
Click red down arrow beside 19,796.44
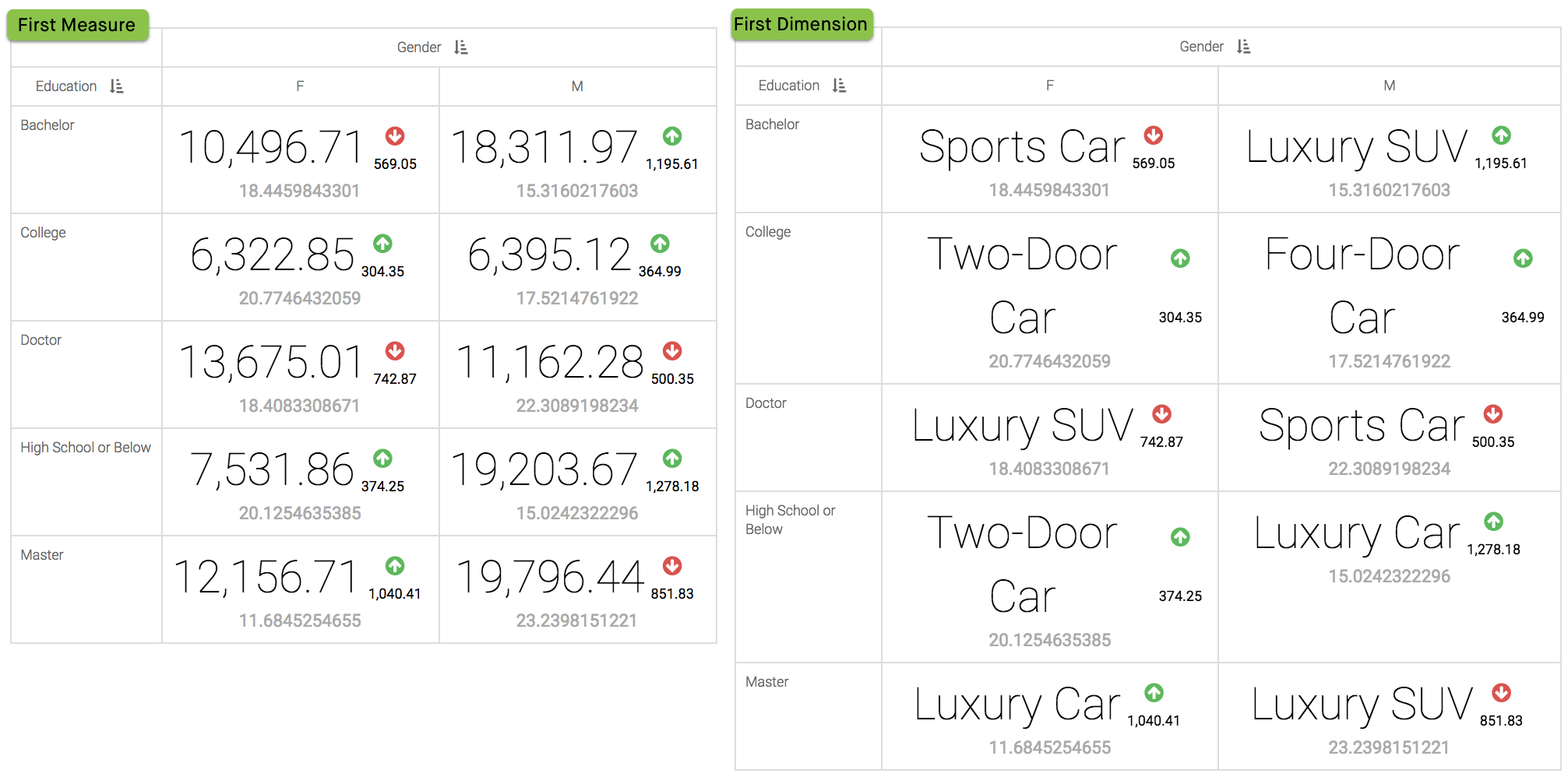click(x=672, y=566)
